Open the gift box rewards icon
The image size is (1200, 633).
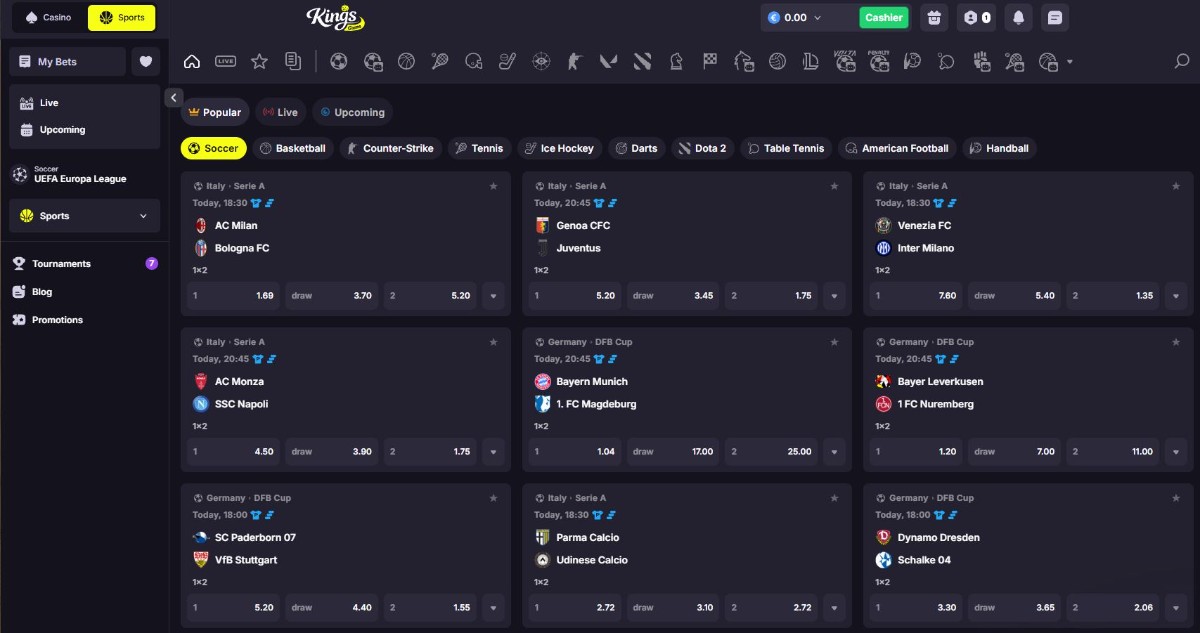(934, 17)
